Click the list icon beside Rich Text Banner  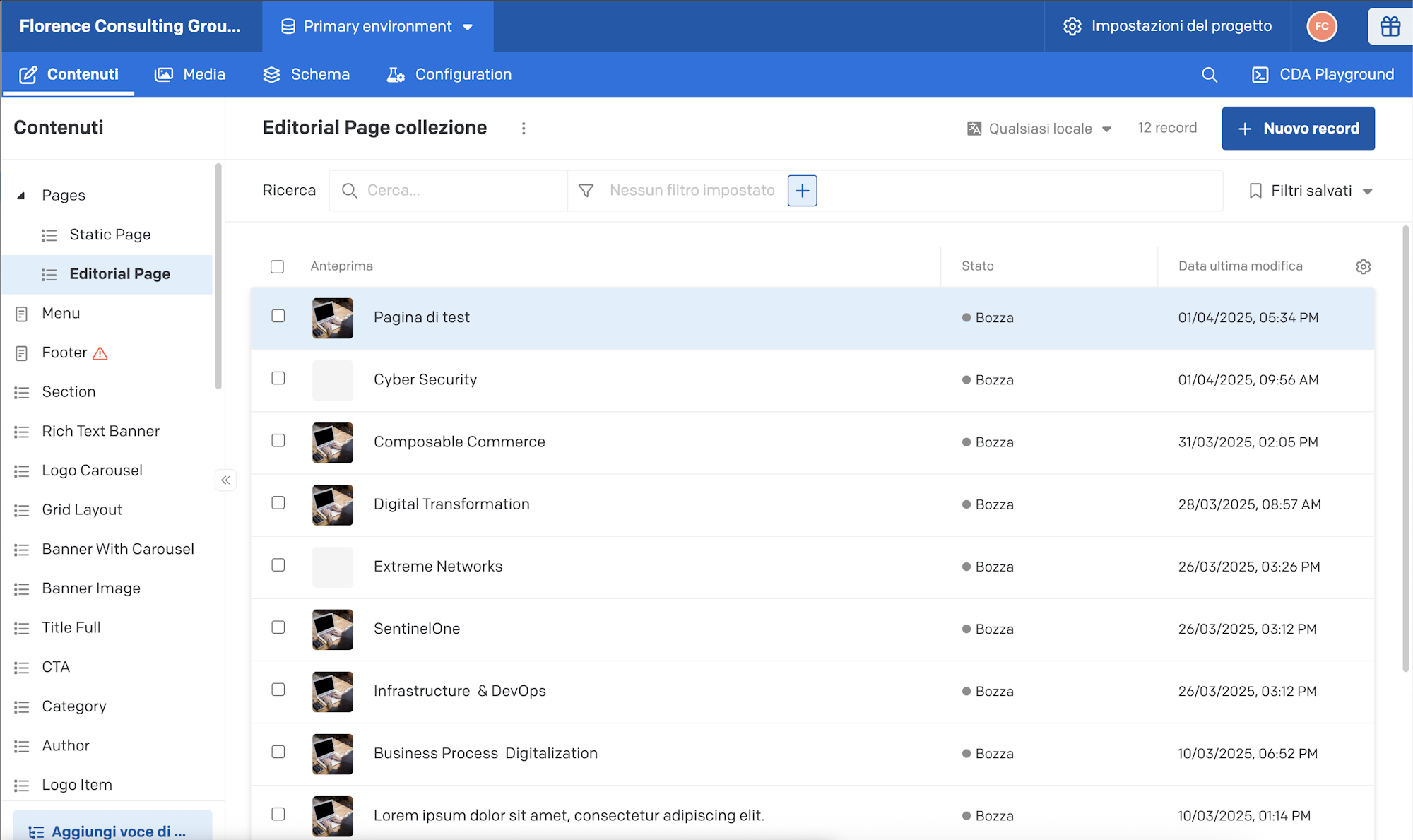pos(22,432)
